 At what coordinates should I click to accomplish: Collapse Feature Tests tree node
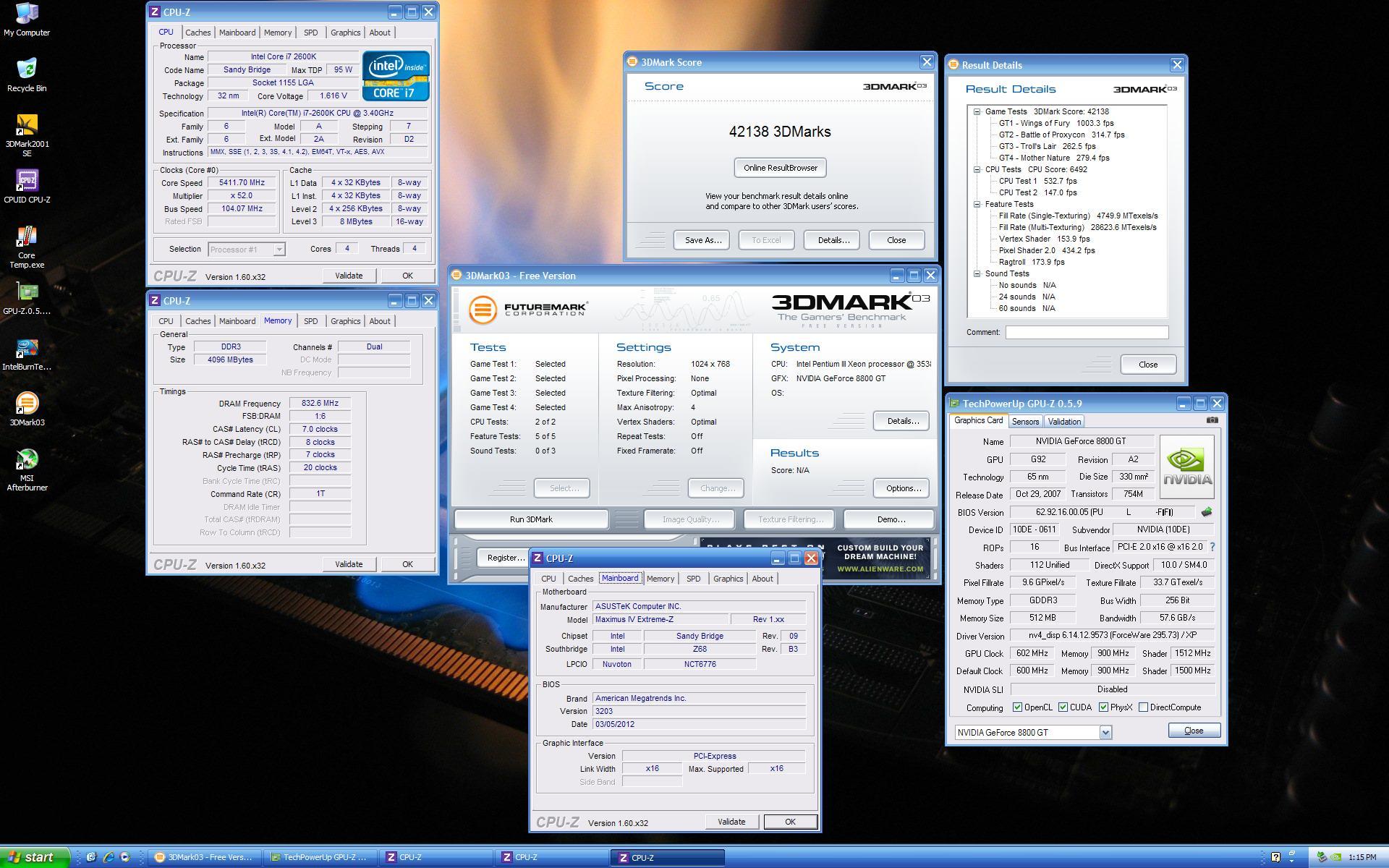click(977, 205)
